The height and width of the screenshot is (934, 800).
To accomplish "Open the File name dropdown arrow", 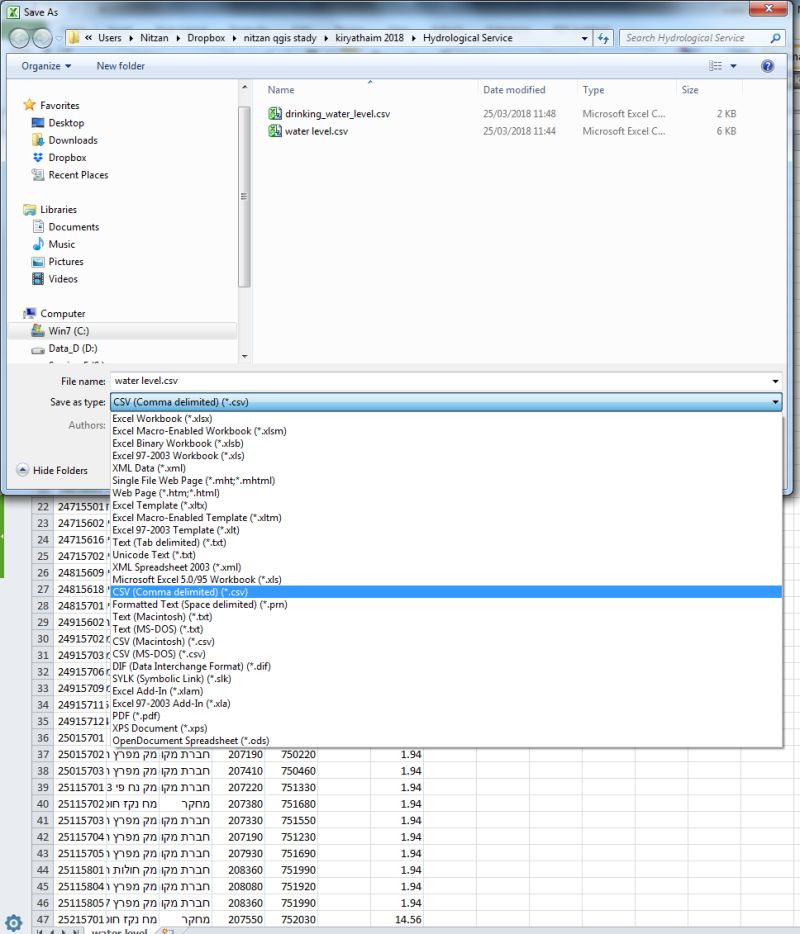I will [775, 382].
